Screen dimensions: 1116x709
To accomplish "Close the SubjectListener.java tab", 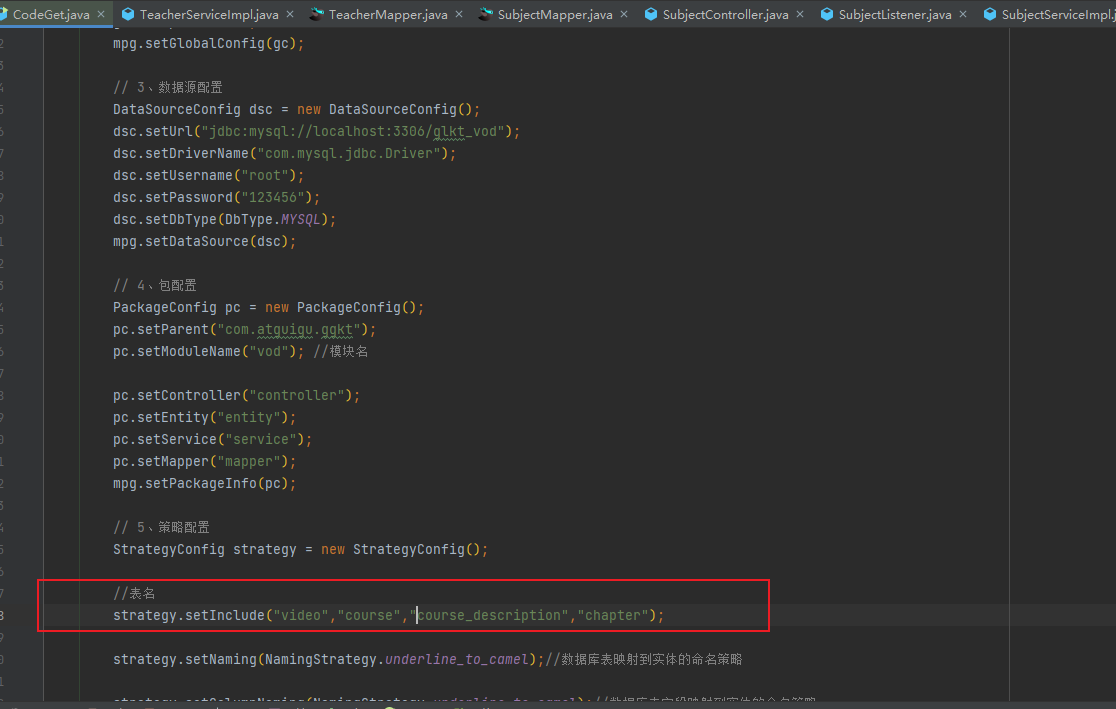I will pos(963,15).
